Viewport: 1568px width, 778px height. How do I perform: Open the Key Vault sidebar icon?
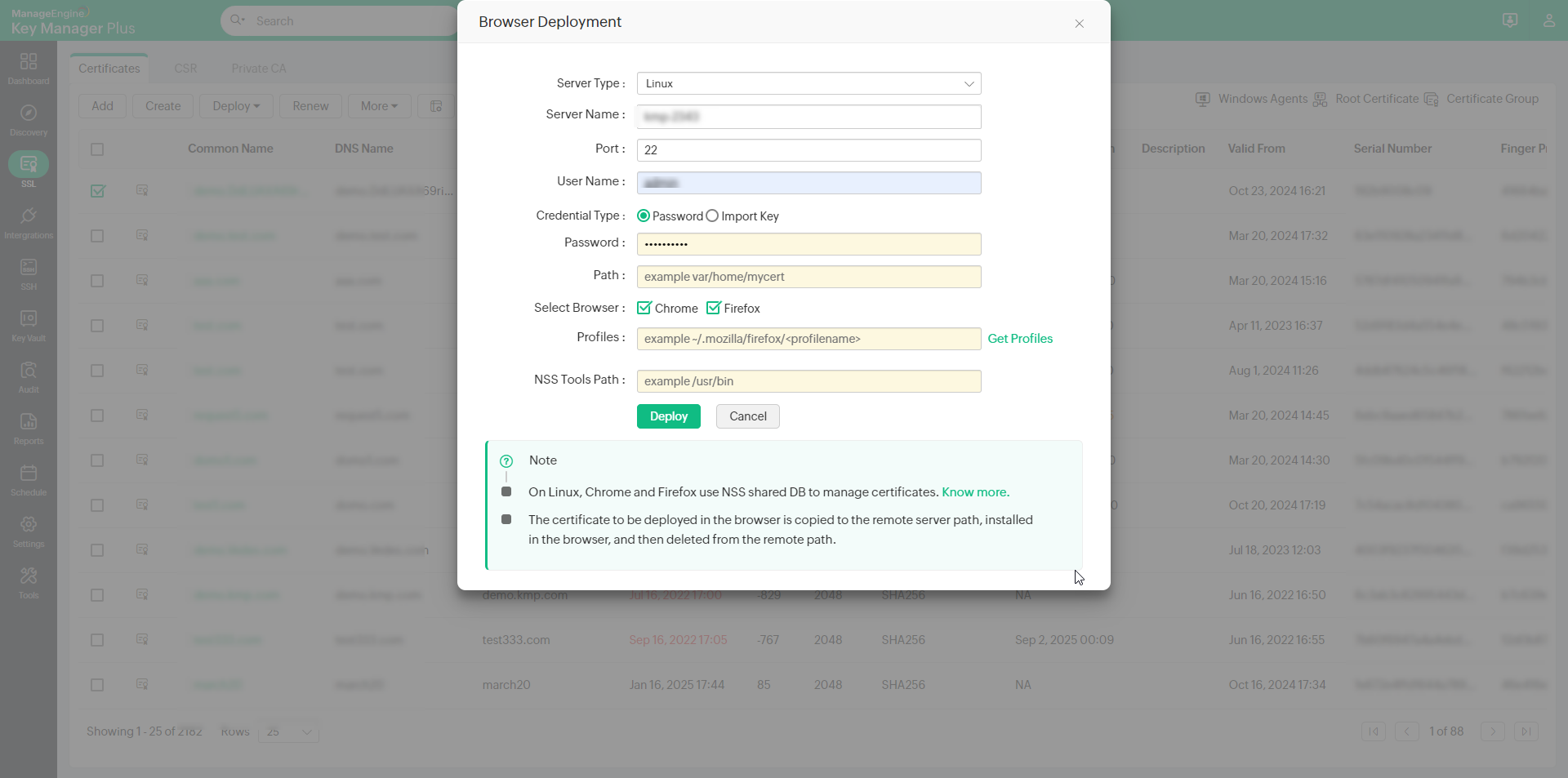click(x=29, y=318)
